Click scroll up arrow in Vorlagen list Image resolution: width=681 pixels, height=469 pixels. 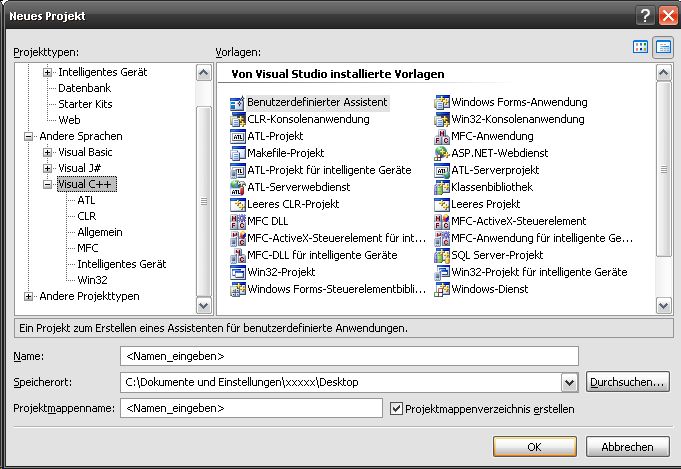pos(663,73)
